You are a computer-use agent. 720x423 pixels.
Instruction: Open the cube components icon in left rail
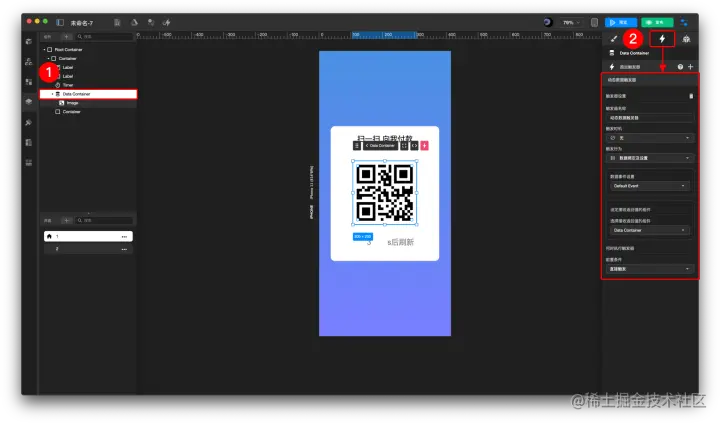pyautogui.click(x=29, y=41)
